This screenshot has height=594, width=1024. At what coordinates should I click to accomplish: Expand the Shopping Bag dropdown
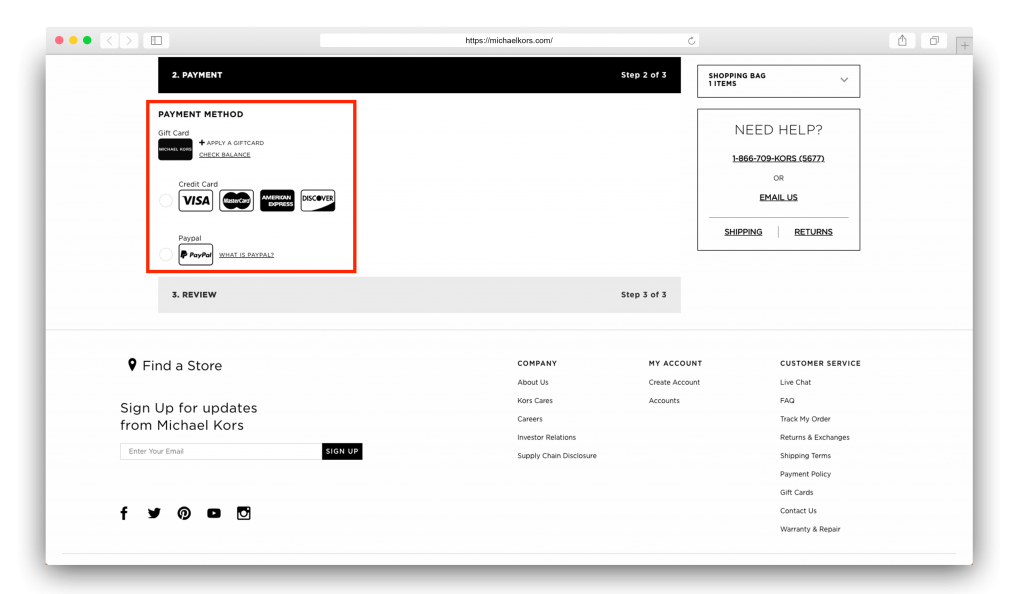778,80
